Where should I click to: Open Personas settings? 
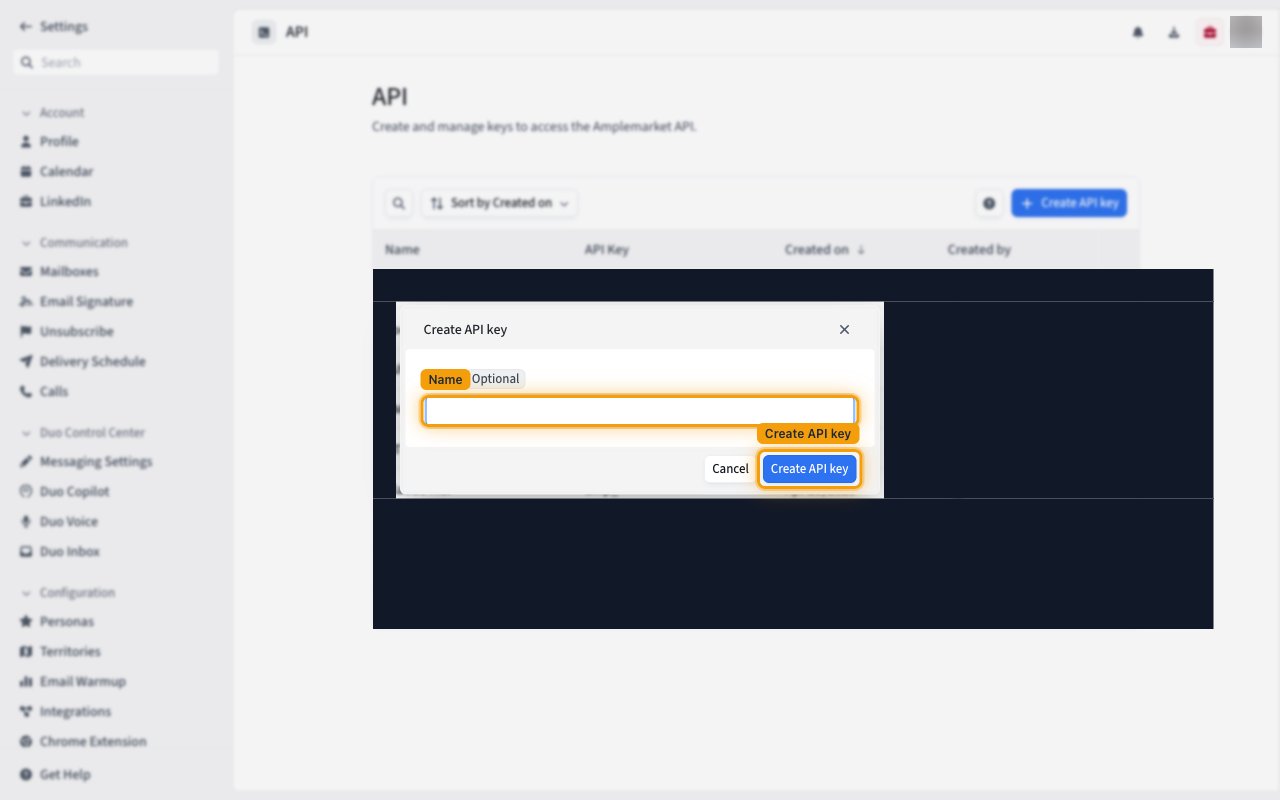(66, 622)
